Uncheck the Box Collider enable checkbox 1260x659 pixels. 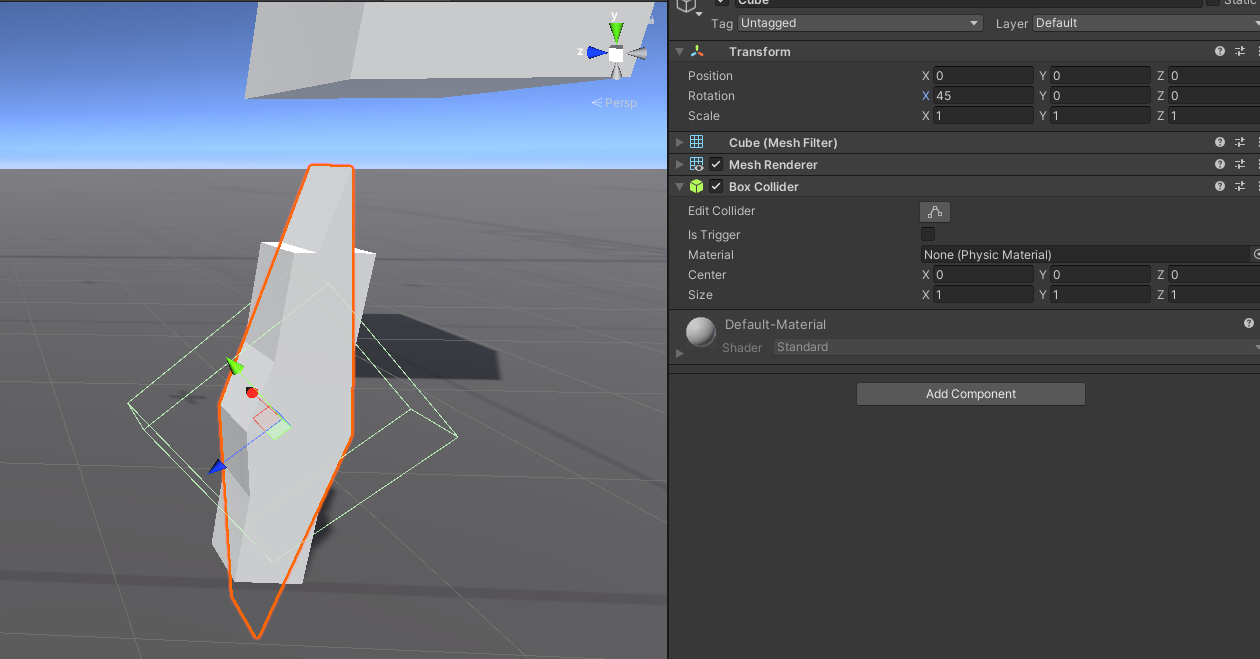click(715, 186)
